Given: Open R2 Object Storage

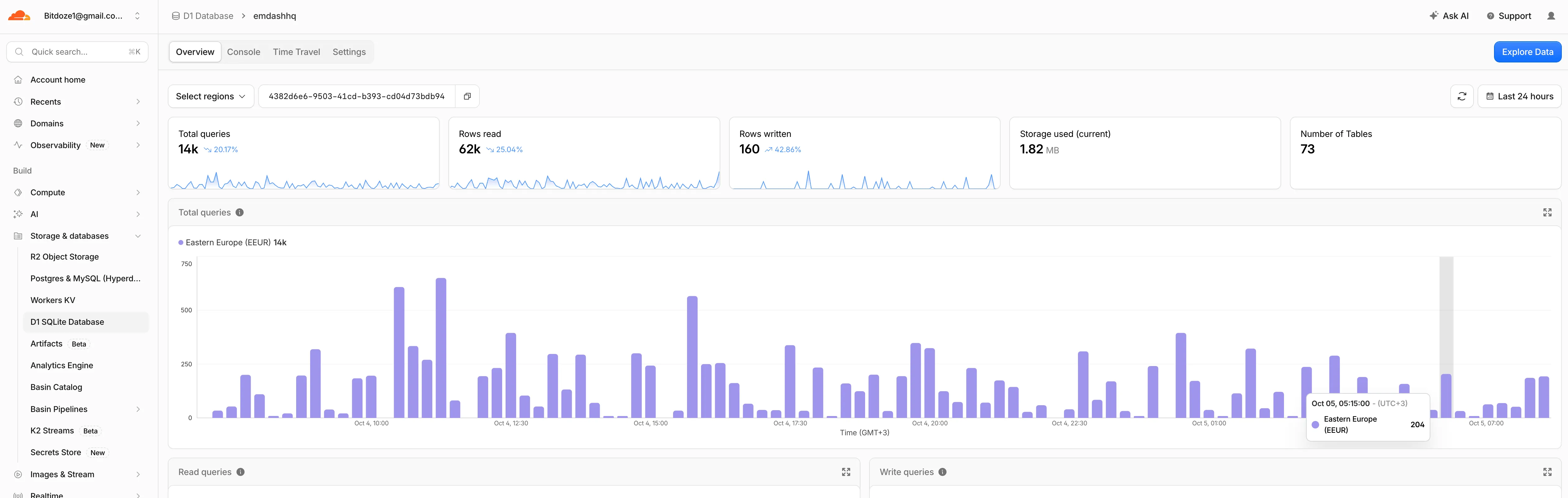Looking at the screenshot, I should point(65,256).
